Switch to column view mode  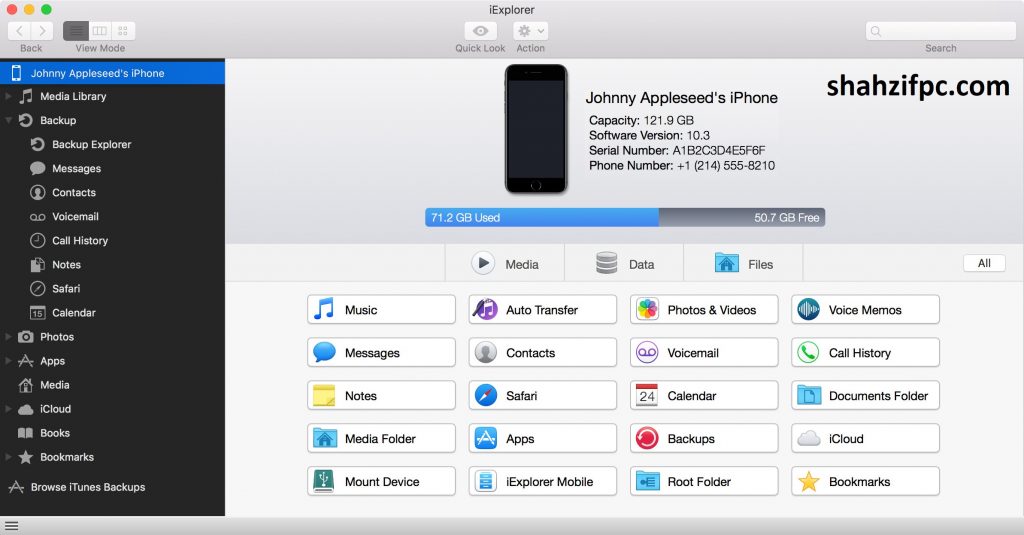click(x=100, y=31)
